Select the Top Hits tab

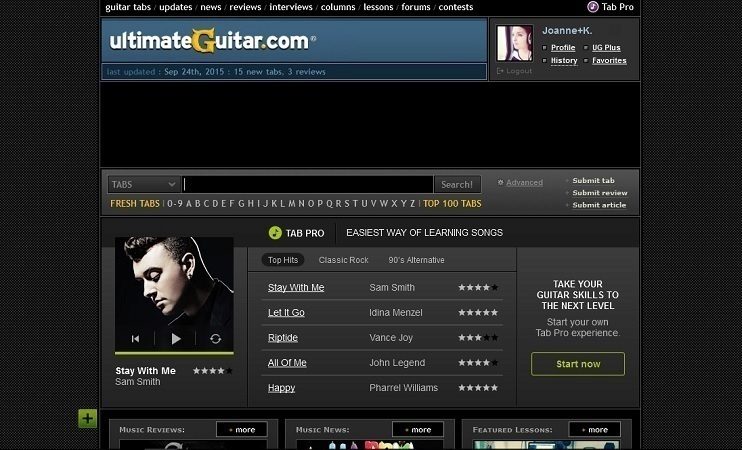(283, 260)
